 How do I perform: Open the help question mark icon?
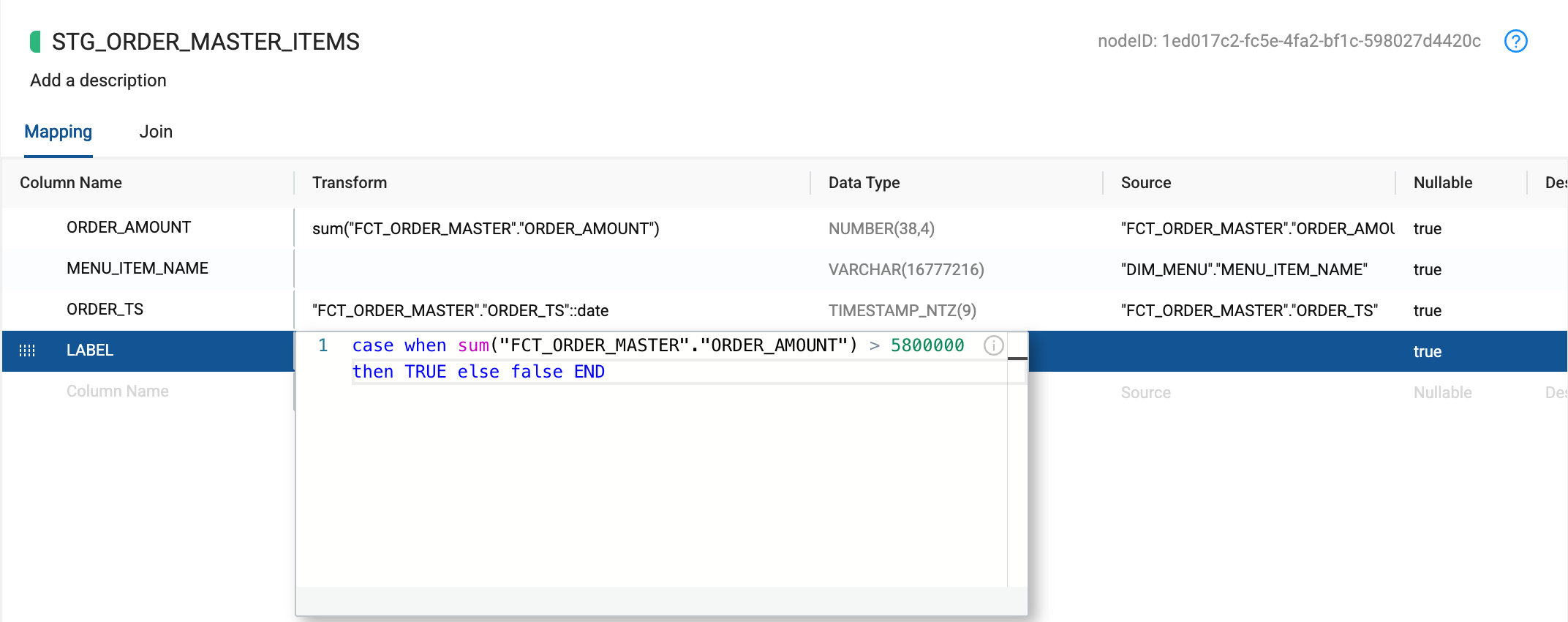tap(1515, 41)
